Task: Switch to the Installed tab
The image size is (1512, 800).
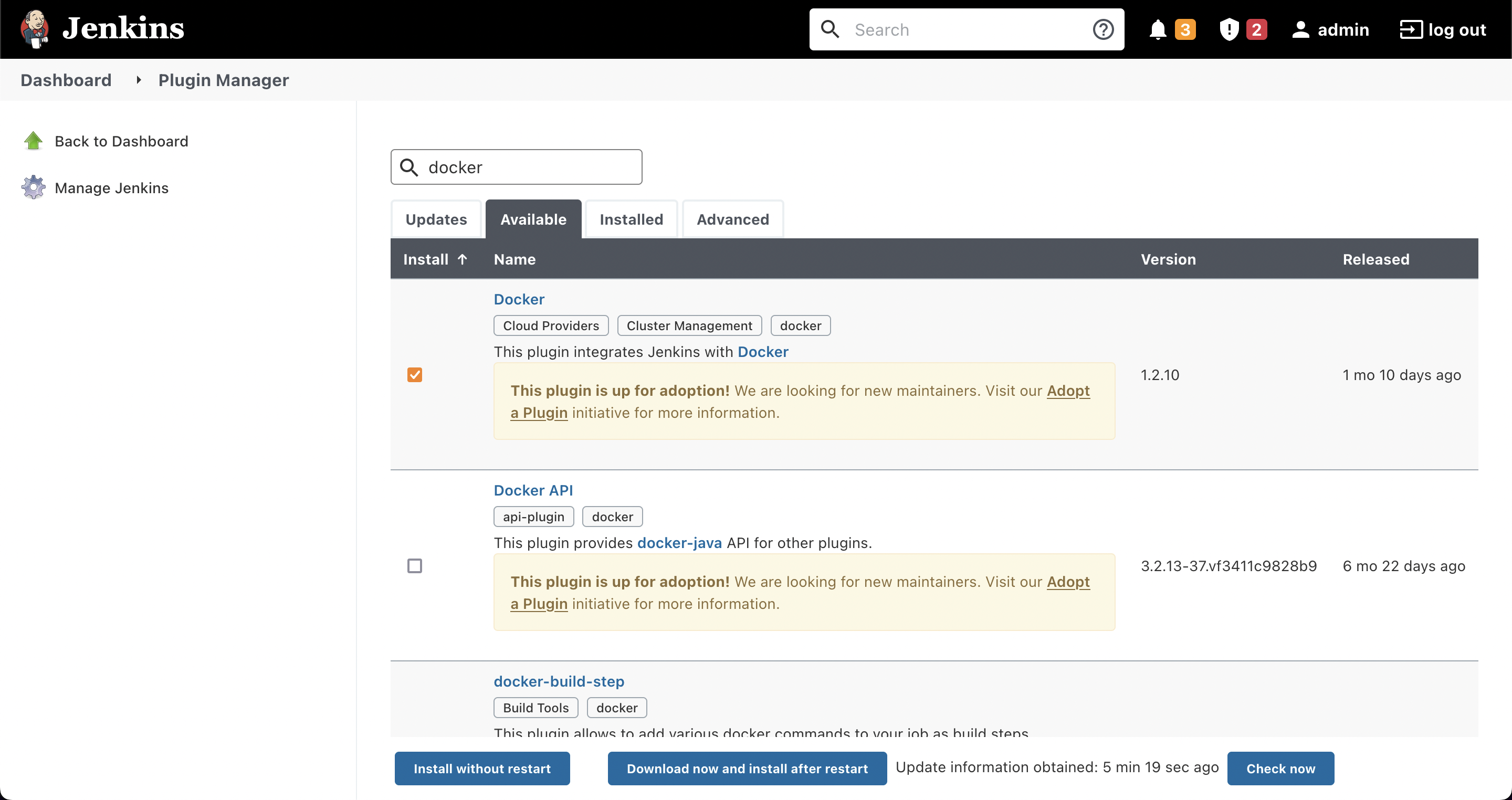Action: (x=631, y=219)
